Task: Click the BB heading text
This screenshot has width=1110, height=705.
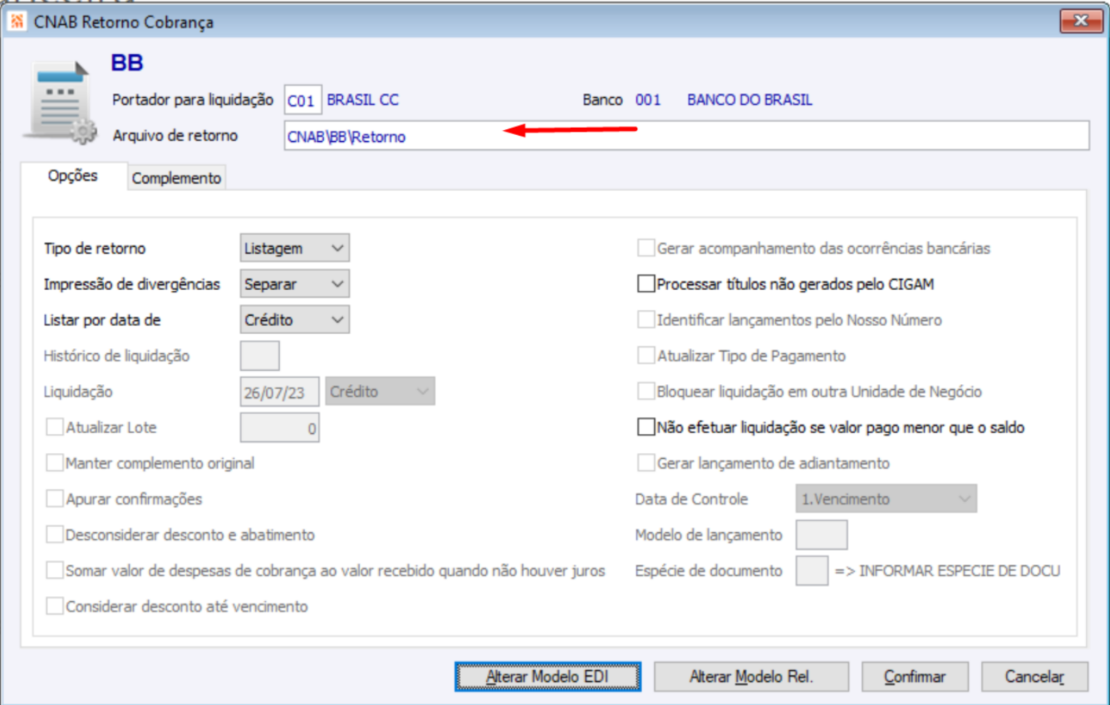Action: 127,62
